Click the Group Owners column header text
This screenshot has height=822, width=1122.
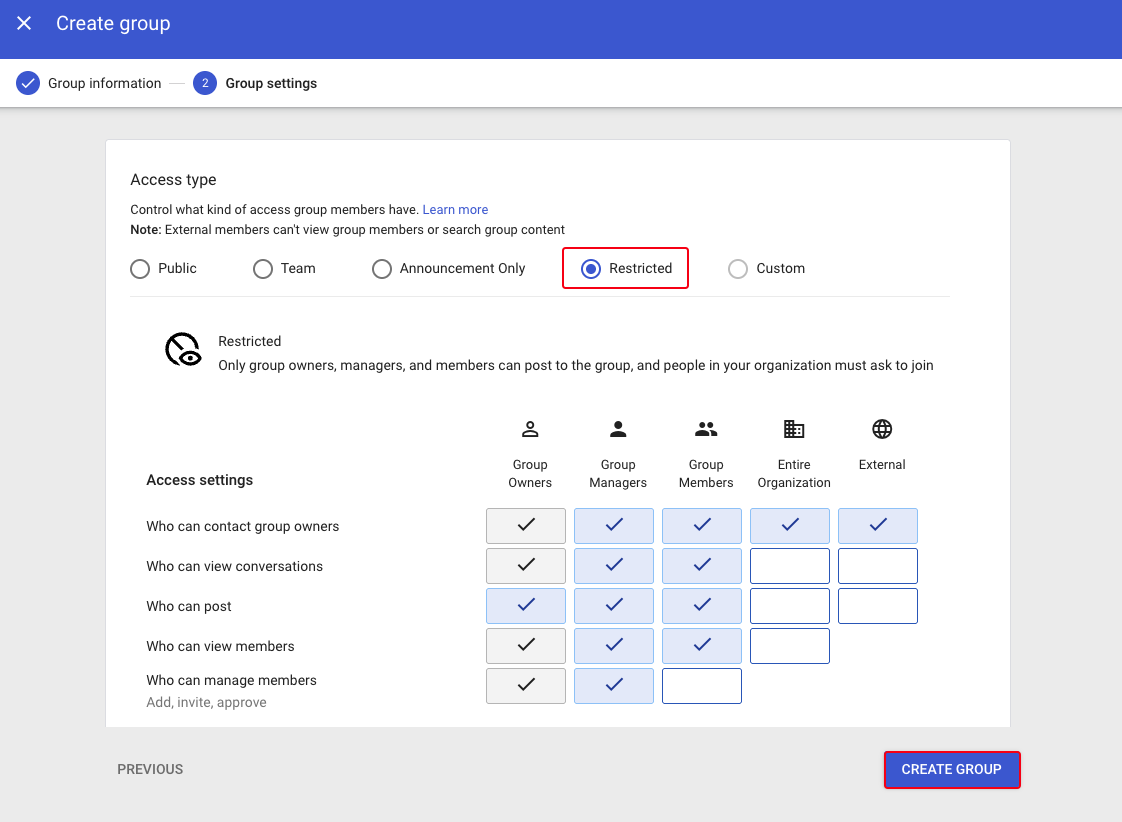click(x=530, y=474)
